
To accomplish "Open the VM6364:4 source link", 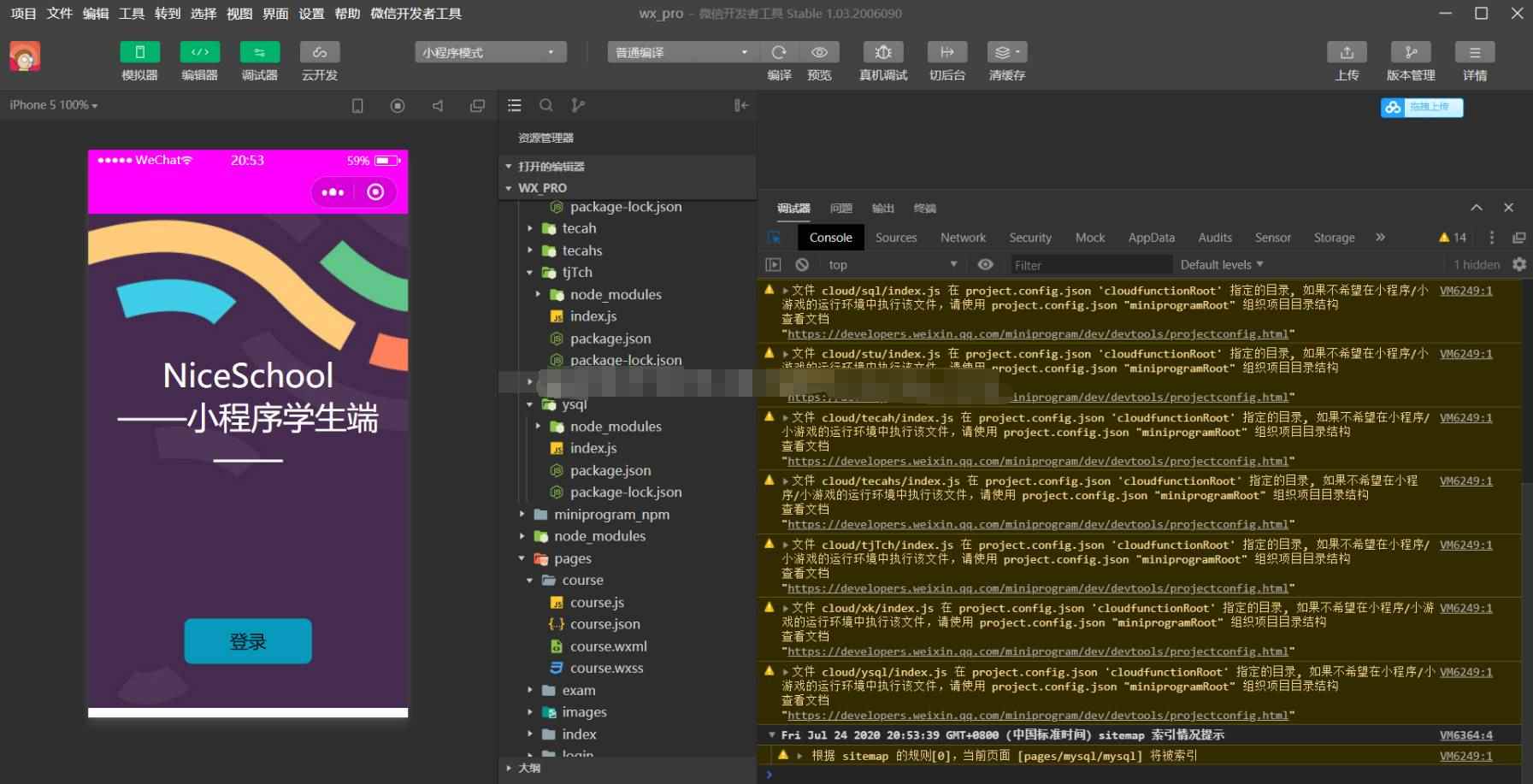I will (x=1465, y=735).
